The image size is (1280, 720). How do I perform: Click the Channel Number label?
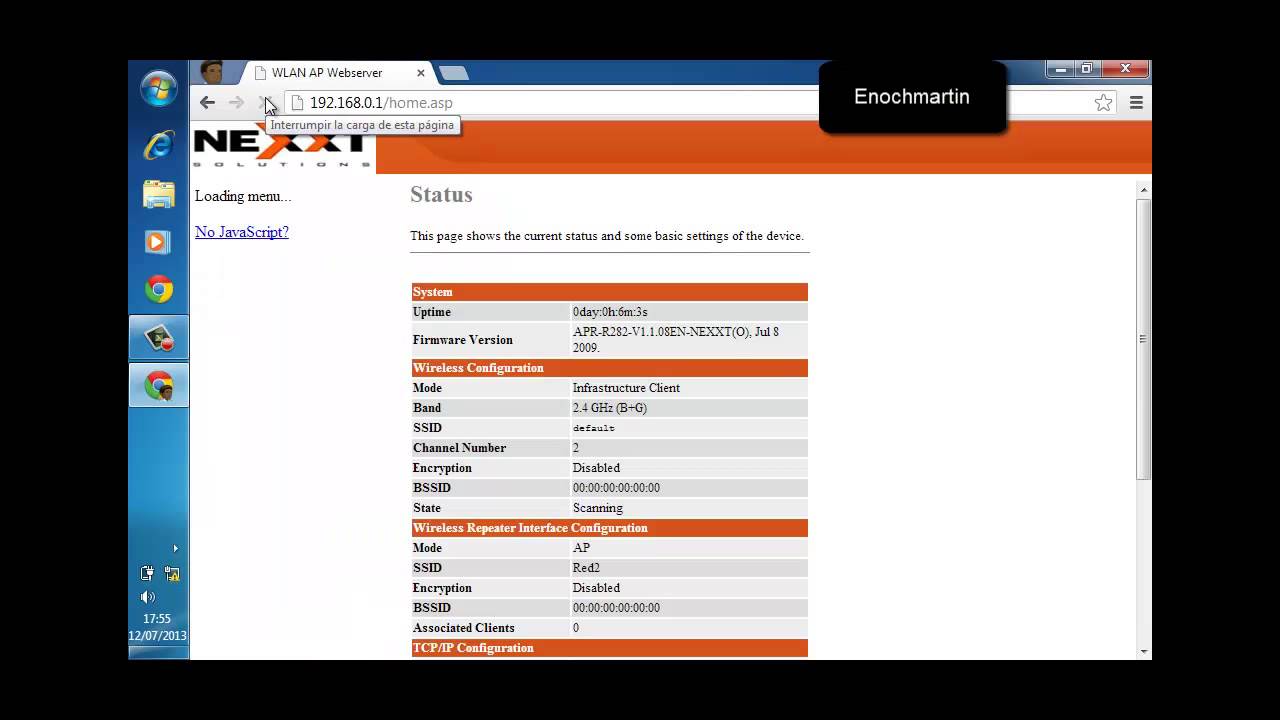click(x=460, y=448)
